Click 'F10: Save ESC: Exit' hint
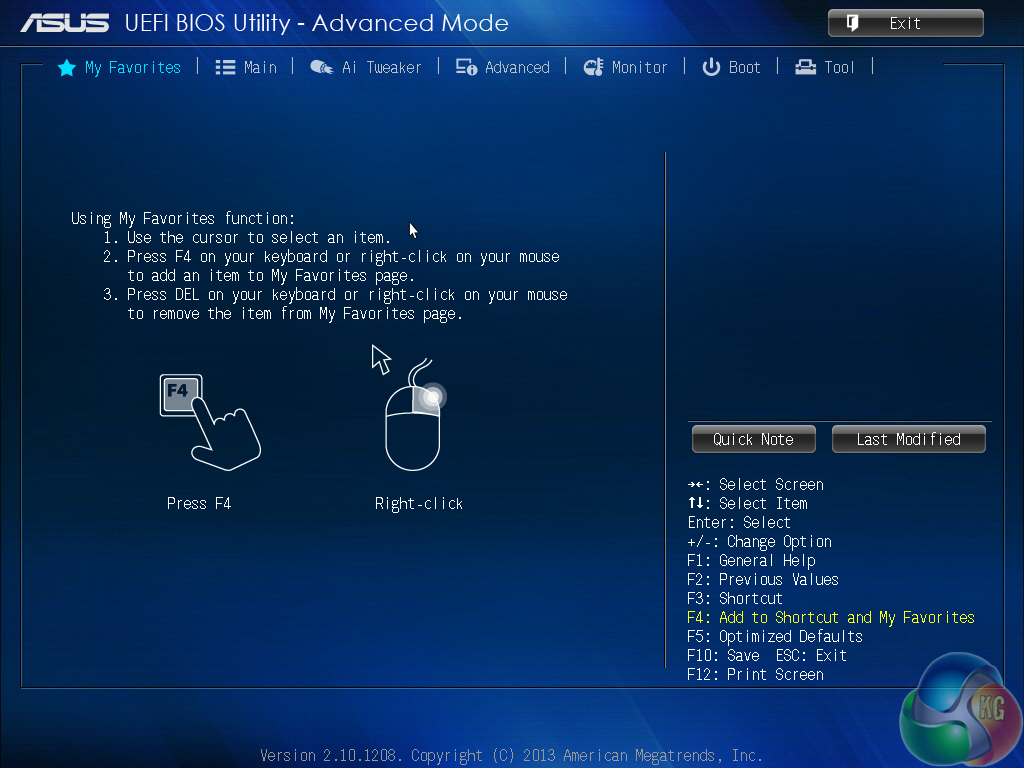The height and width of the screenshot is (768, 1024). coord(767,656)
